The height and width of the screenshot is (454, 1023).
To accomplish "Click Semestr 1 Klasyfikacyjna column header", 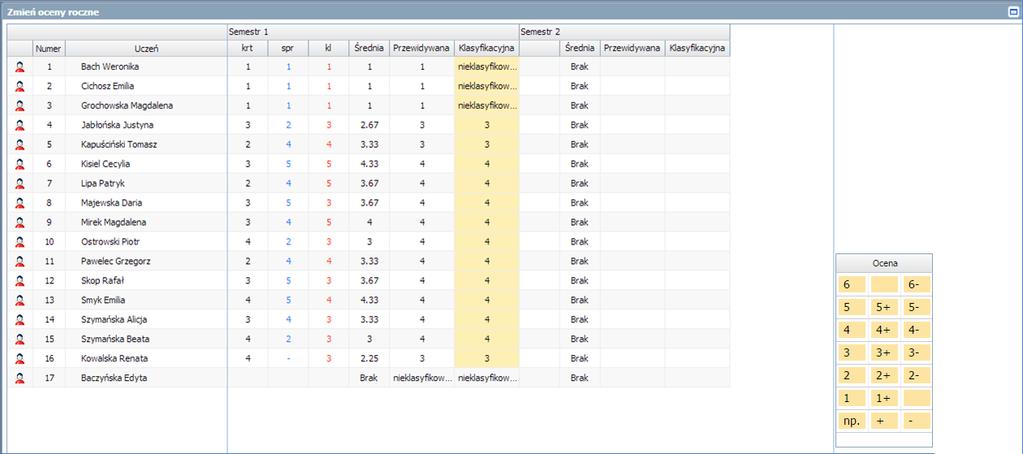I will 487,48.
